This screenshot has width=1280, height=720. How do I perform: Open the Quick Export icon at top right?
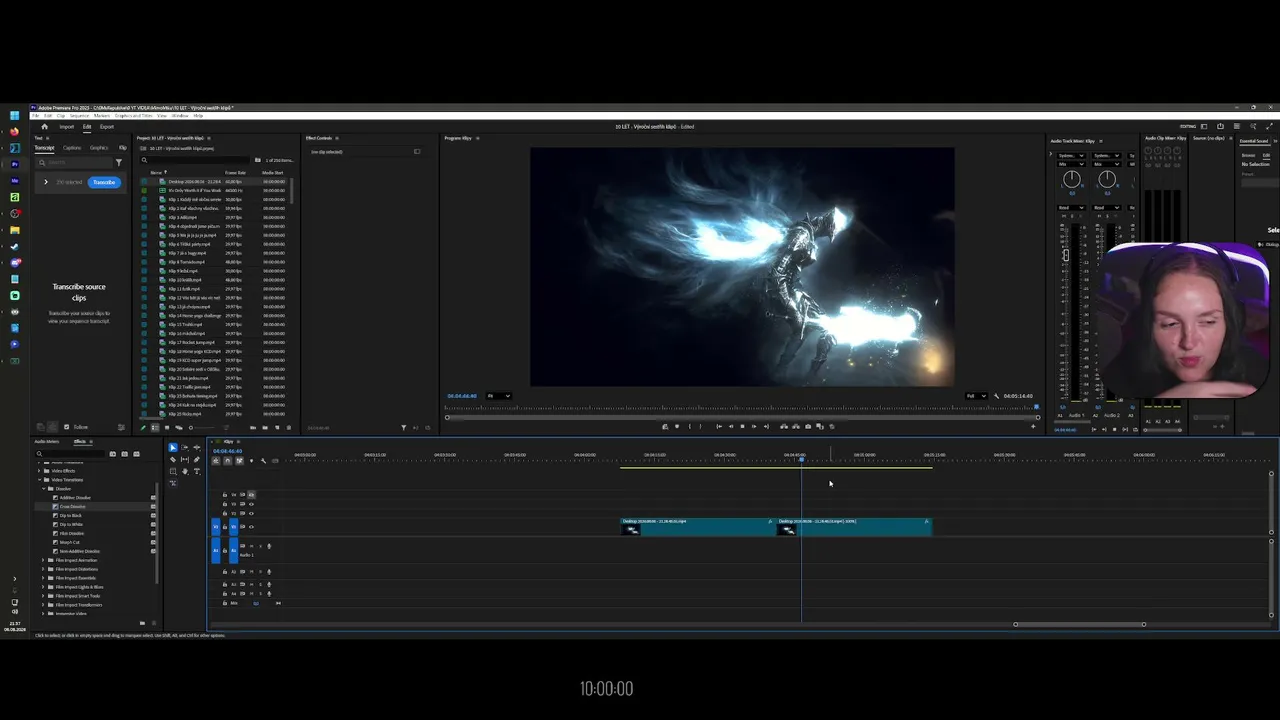(1220, 127)
